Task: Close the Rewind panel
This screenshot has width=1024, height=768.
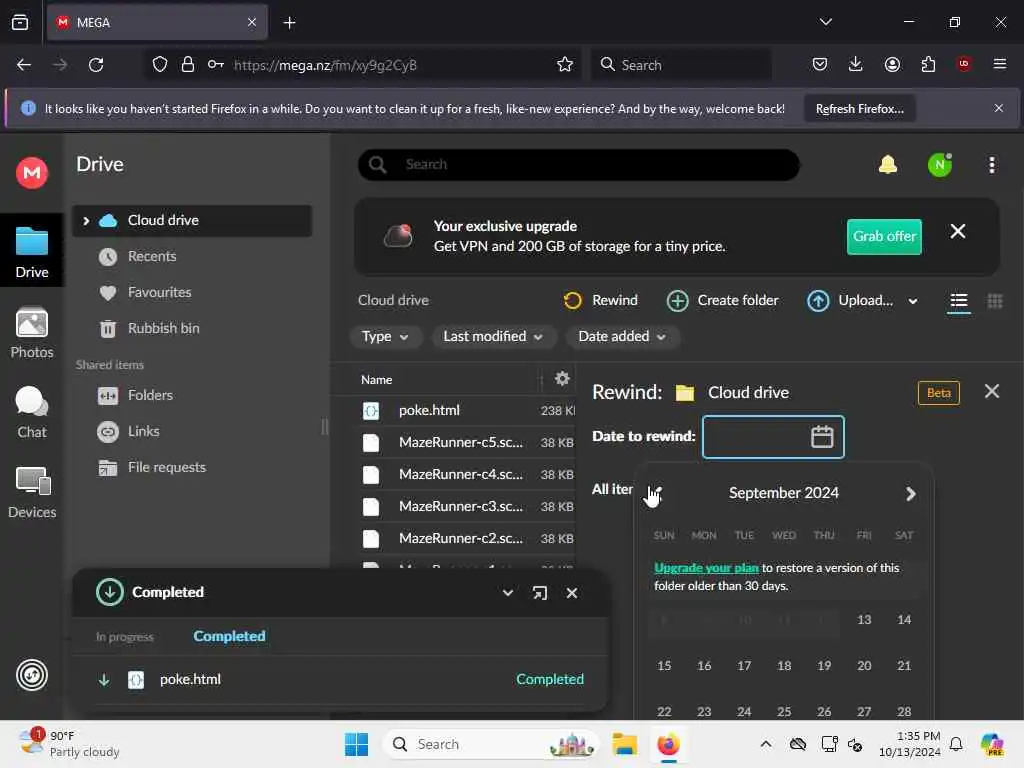Action: (x=991, y=391)
